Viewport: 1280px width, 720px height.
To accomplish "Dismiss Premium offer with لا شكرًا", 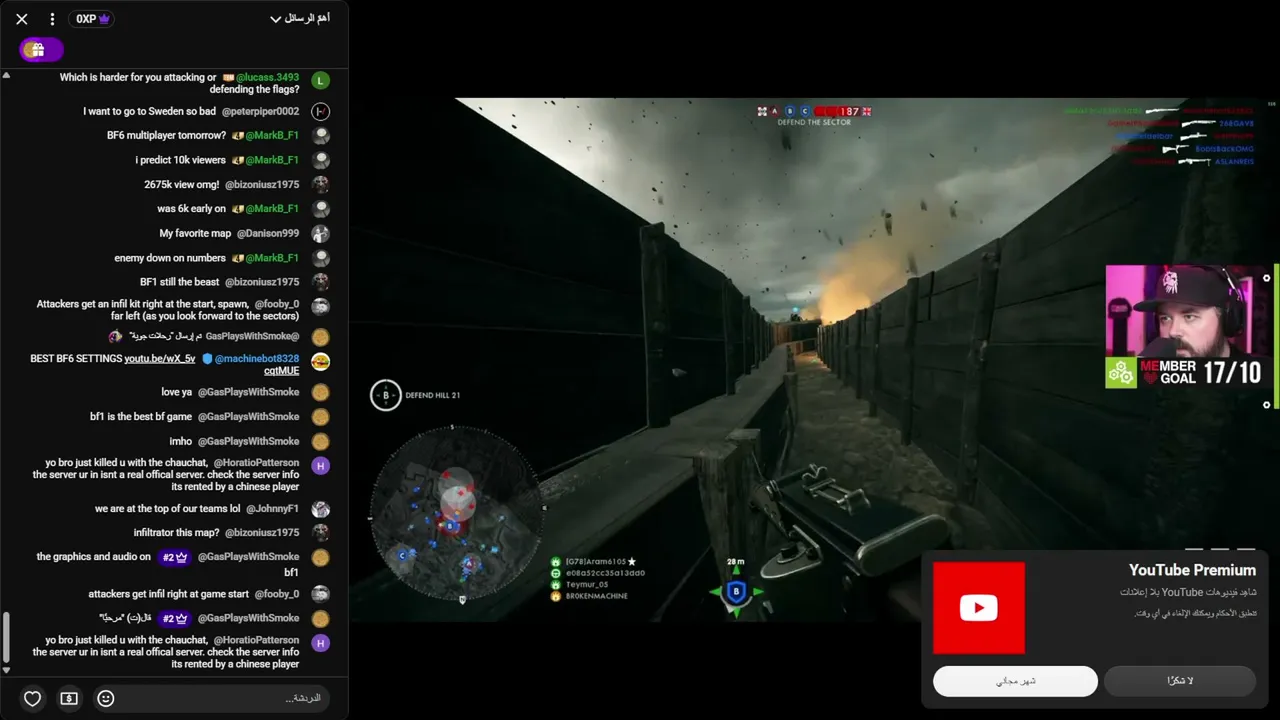I will click(1180, 681).
